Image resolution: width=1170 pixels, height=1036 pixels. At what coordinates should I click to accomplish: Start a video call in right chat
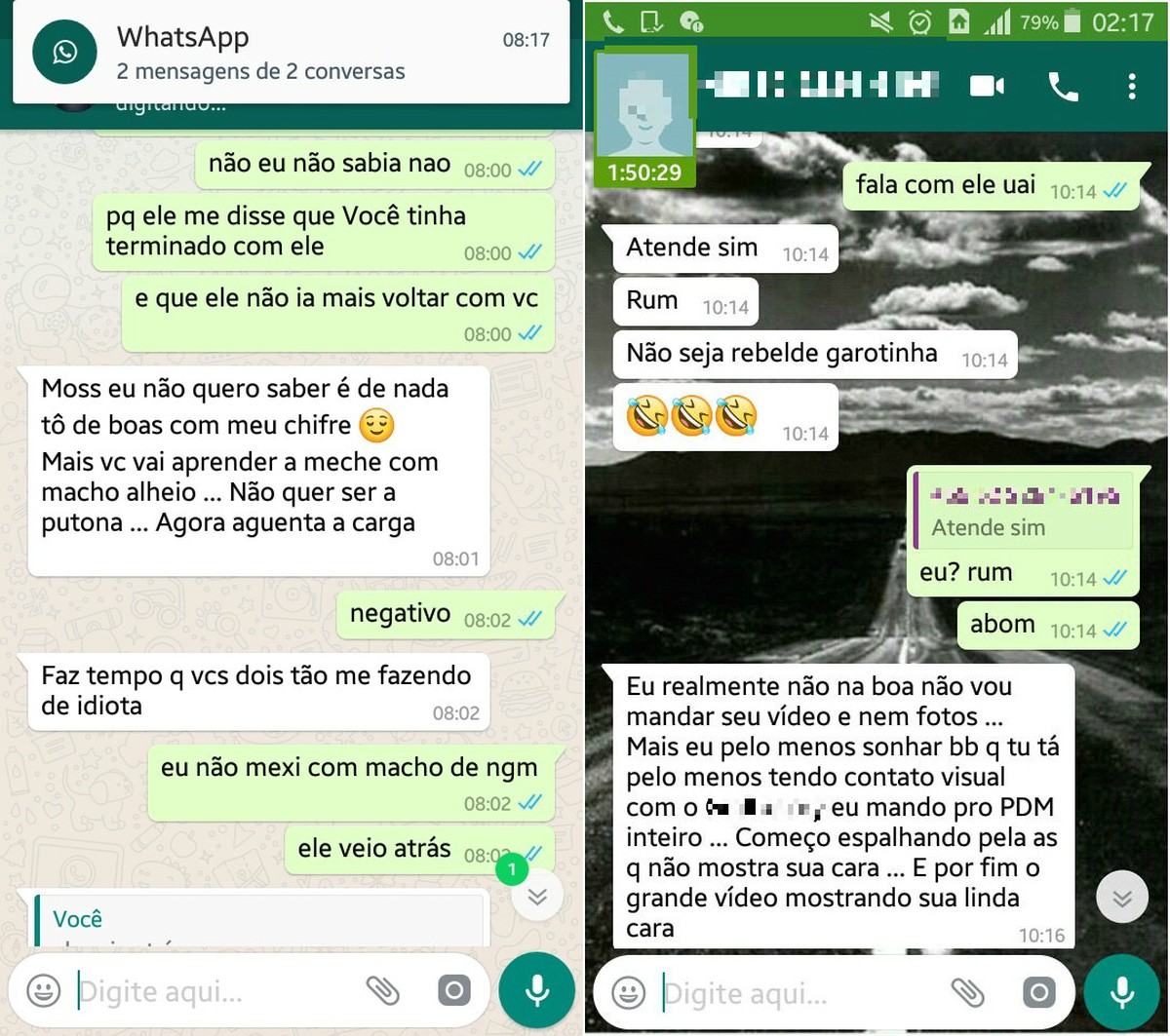[x=988, y=87]
